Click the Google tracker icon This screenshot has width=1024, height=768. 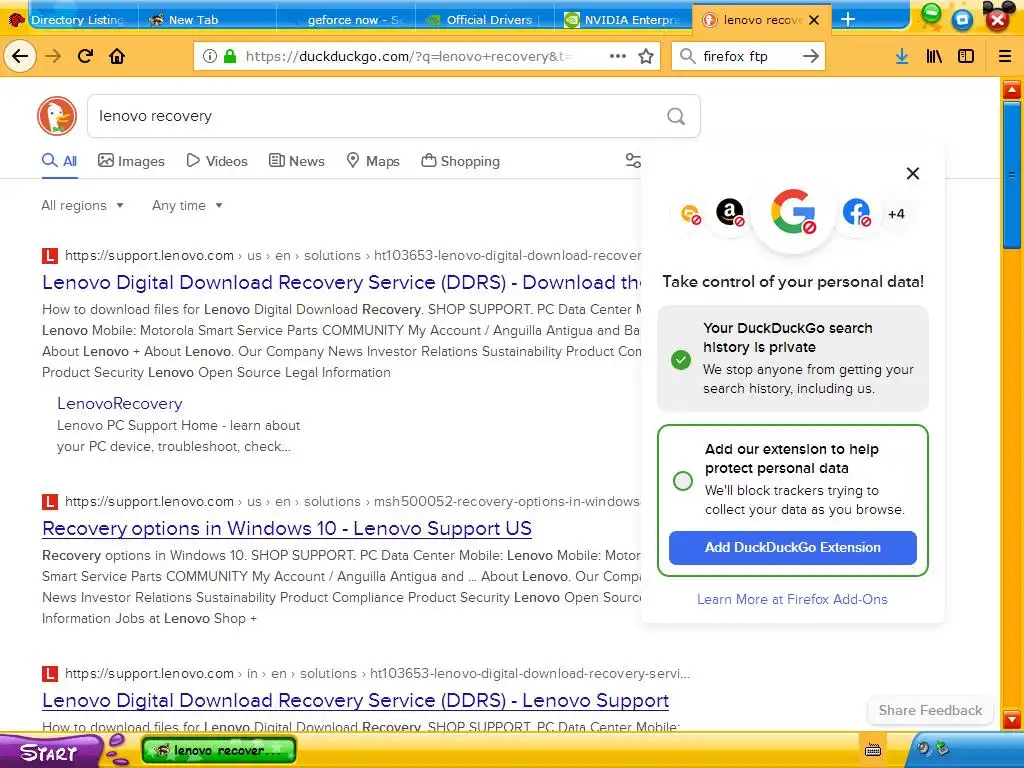[793, 213]
